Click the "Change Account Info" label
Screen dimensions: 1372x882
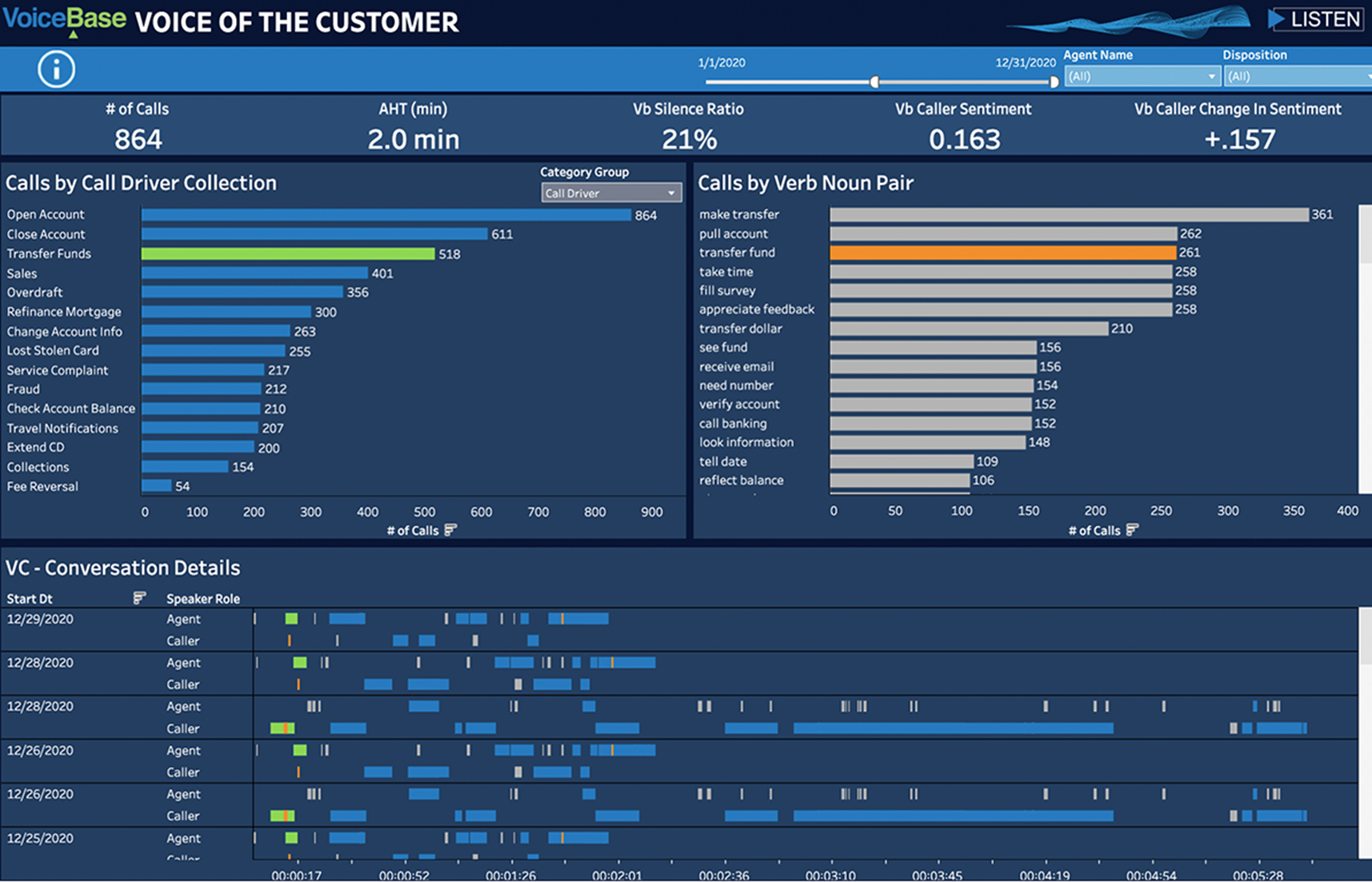click(x=65, y=332)
